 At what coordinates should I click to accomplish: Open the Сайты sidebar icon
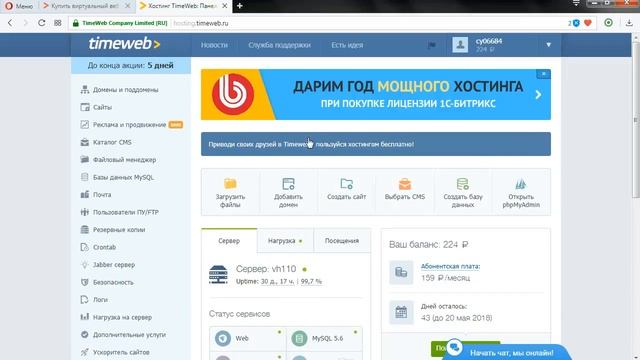click(x=84, y=107)
